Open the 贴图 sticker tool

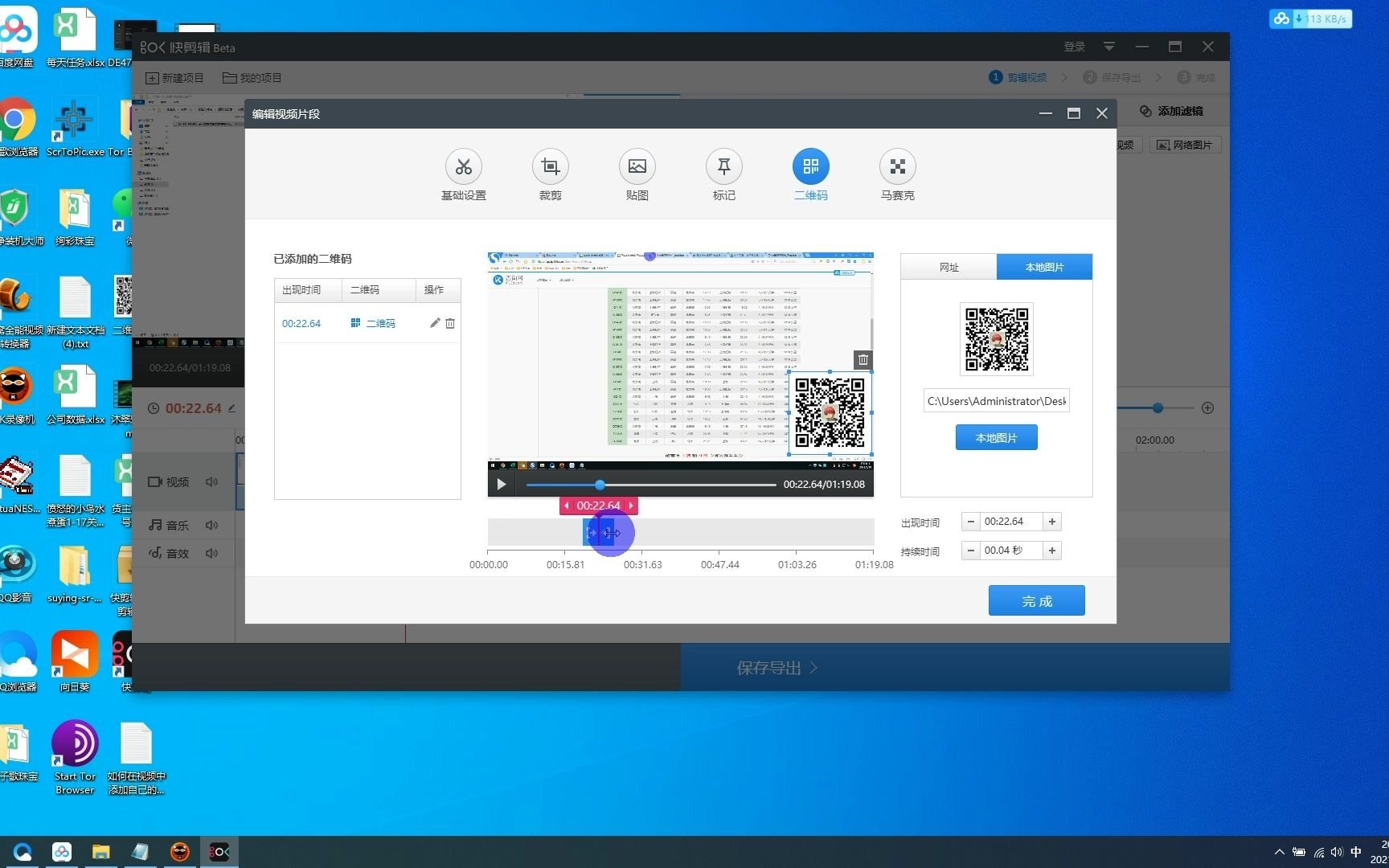tap(637, 174)
